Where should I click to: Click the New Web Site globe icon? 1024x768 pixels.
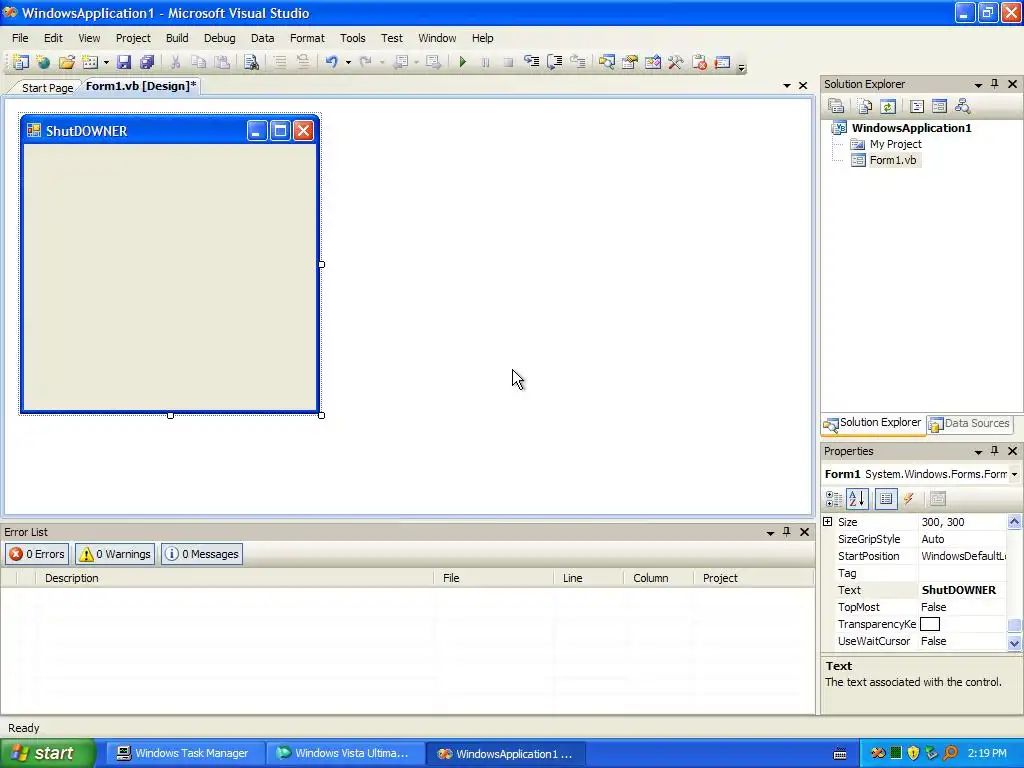click(43, 62)
